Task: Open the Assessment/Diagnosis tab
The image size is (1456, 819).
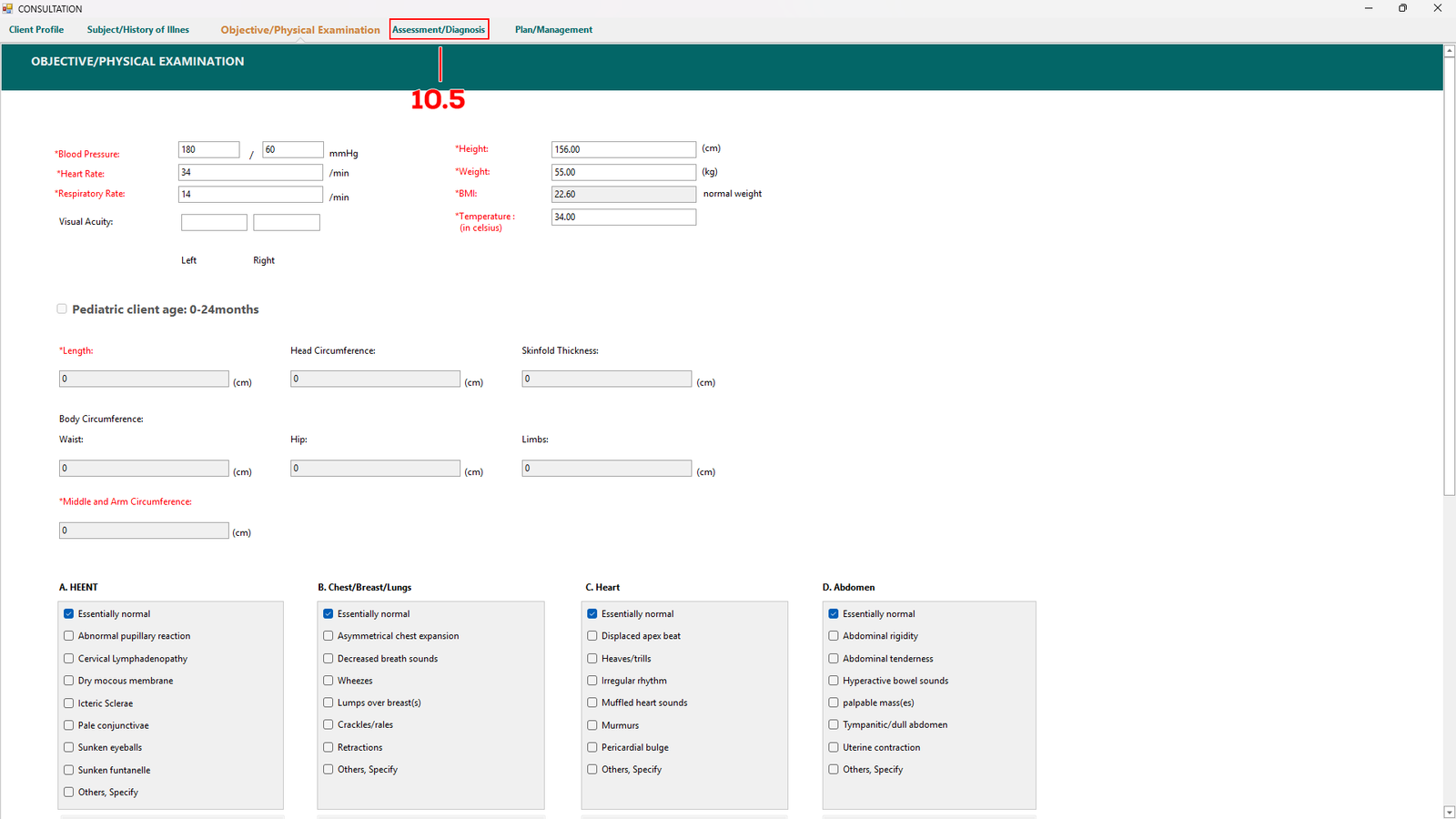Action: 439,30
